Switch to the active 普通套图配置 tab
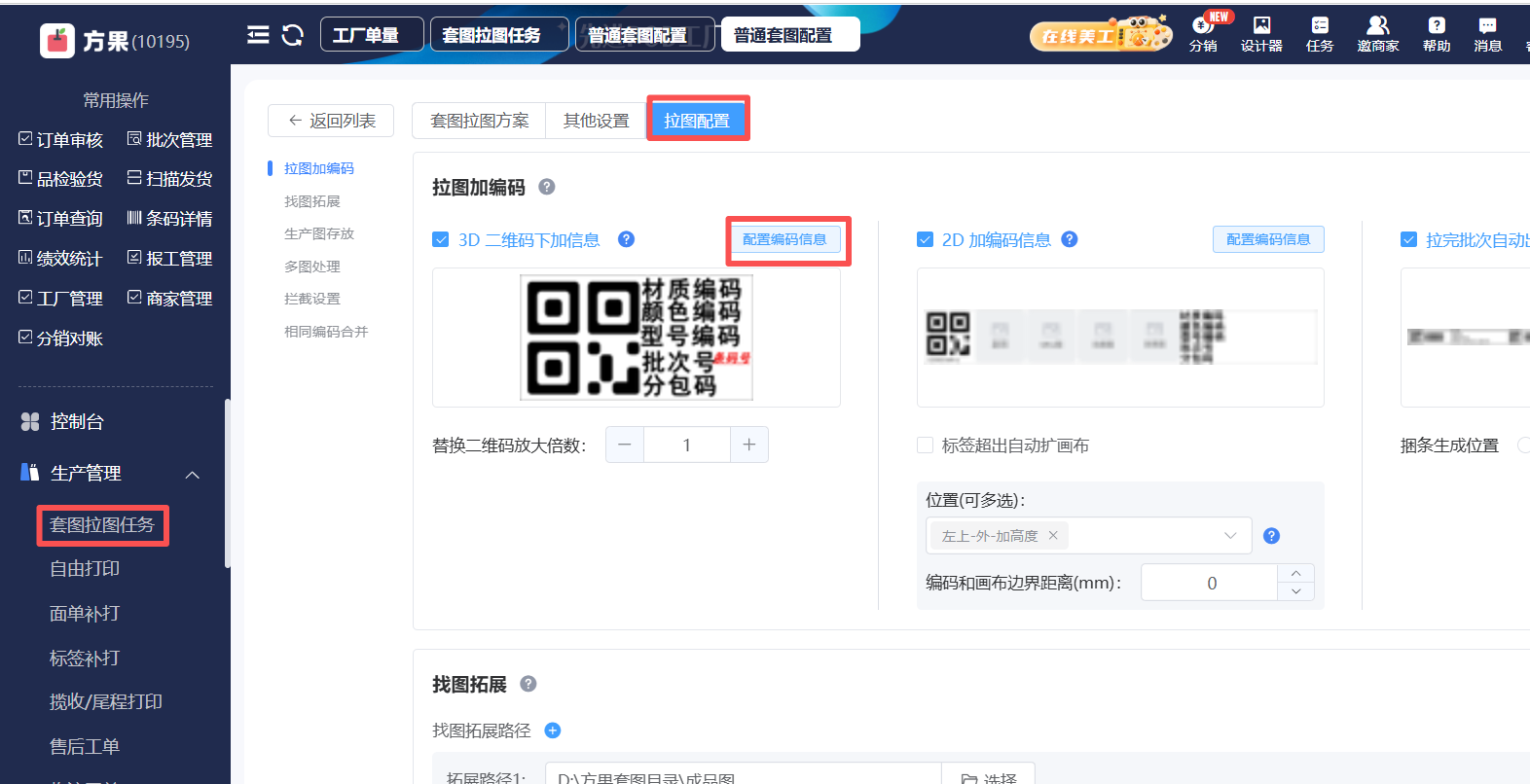 789,35
